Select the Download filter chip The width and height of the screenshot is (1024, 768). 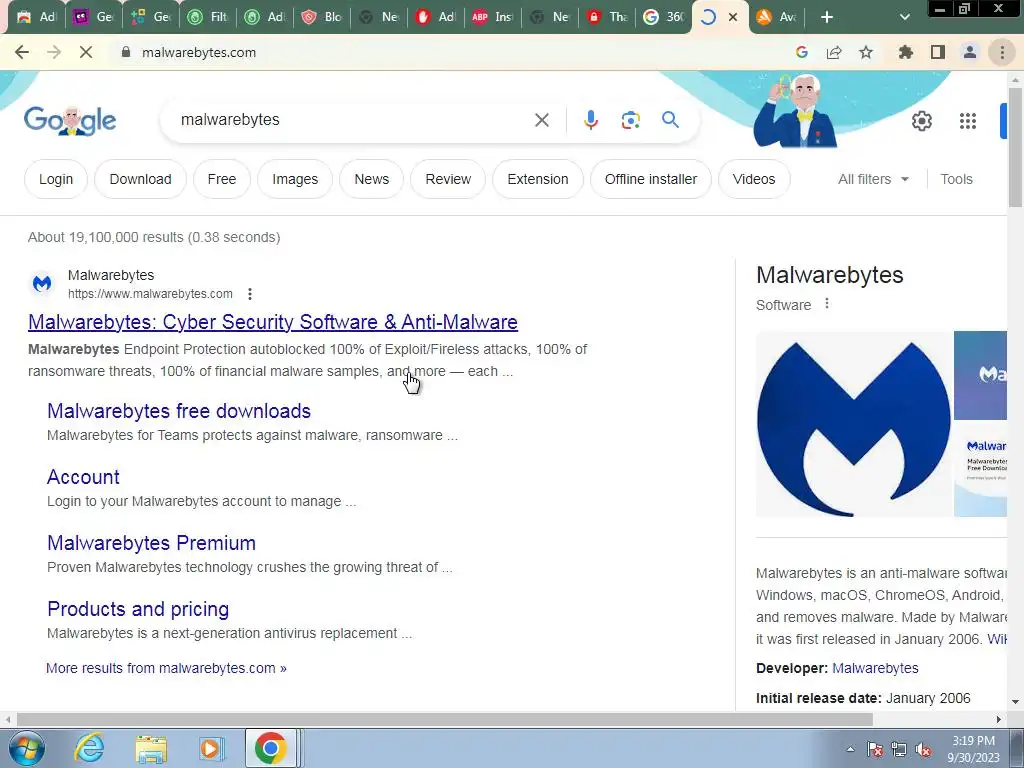140,179
